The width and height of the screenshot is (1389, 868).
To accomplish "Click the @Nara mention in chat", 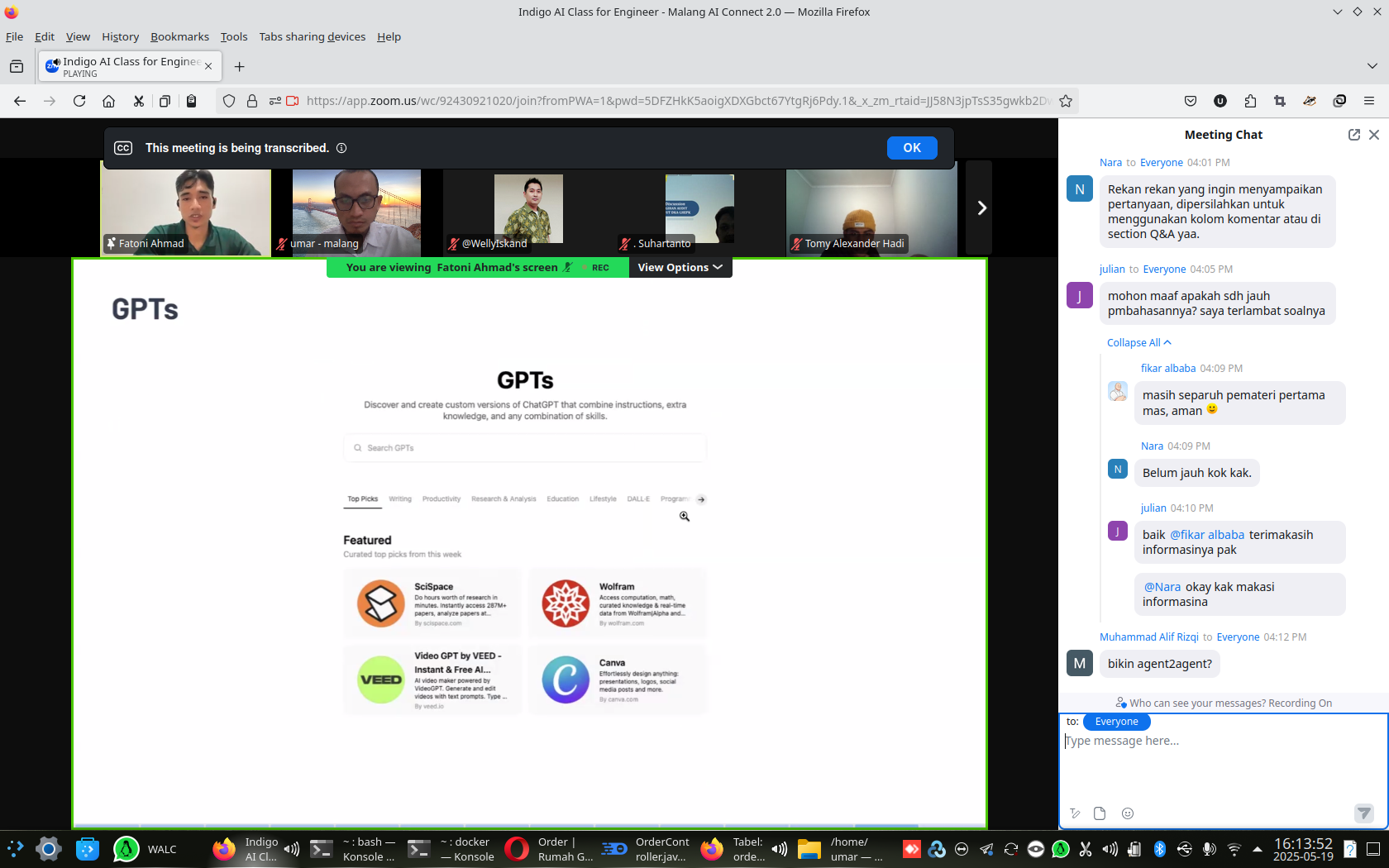I will tap(1162, 587).
